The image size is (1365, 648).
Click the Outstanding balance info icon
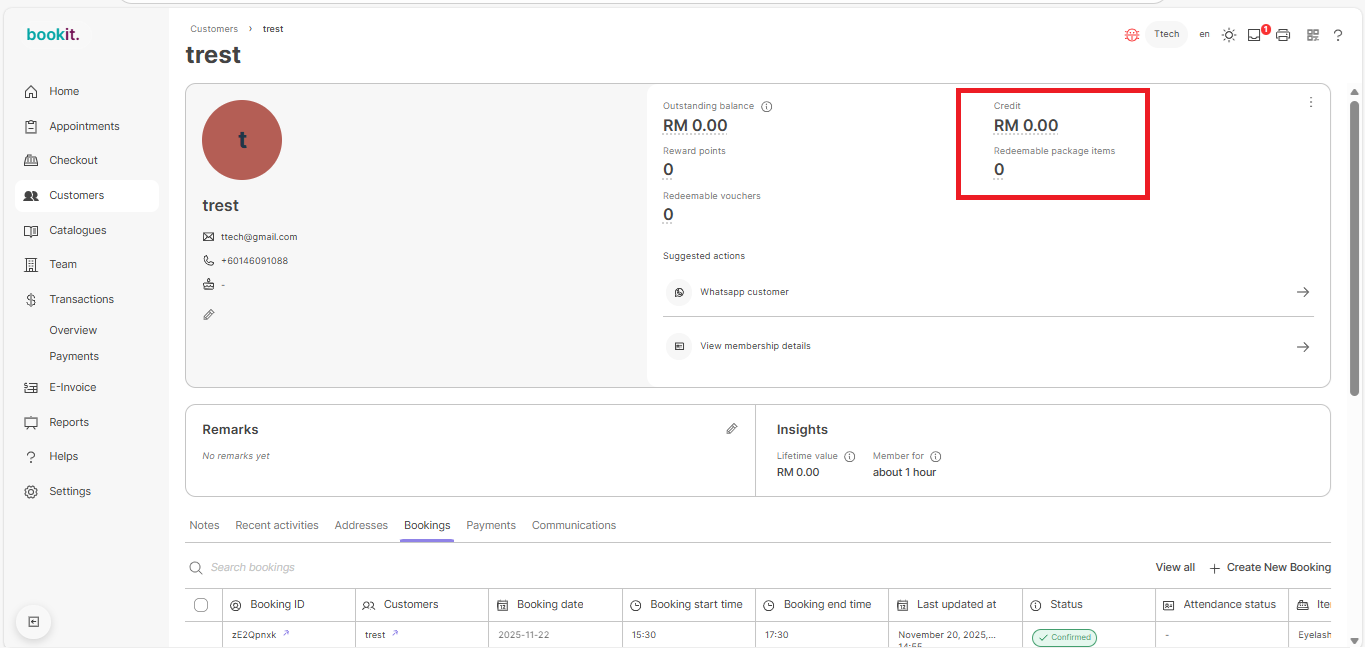coord(767,107)
